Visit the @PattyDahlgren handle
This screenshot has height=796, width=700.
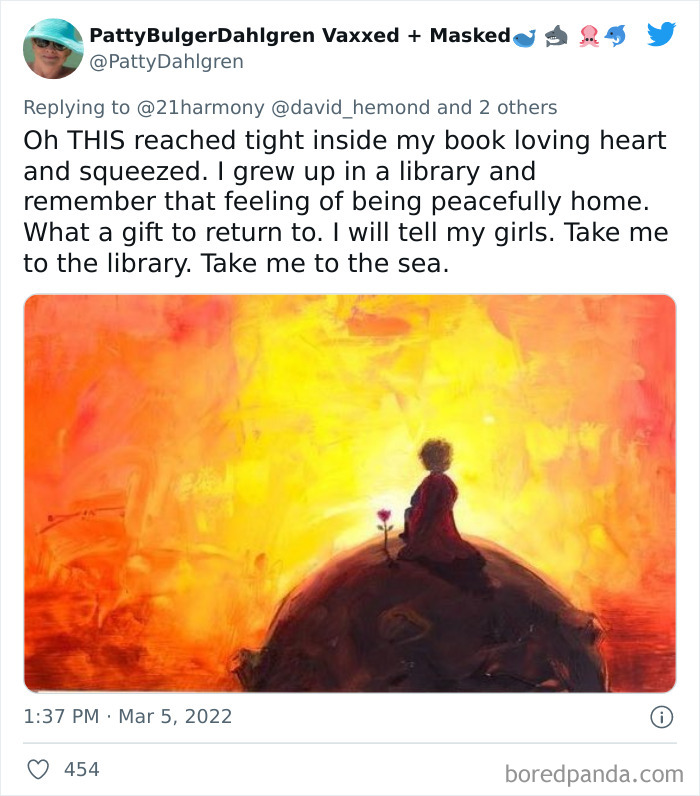tap(166, 61)
